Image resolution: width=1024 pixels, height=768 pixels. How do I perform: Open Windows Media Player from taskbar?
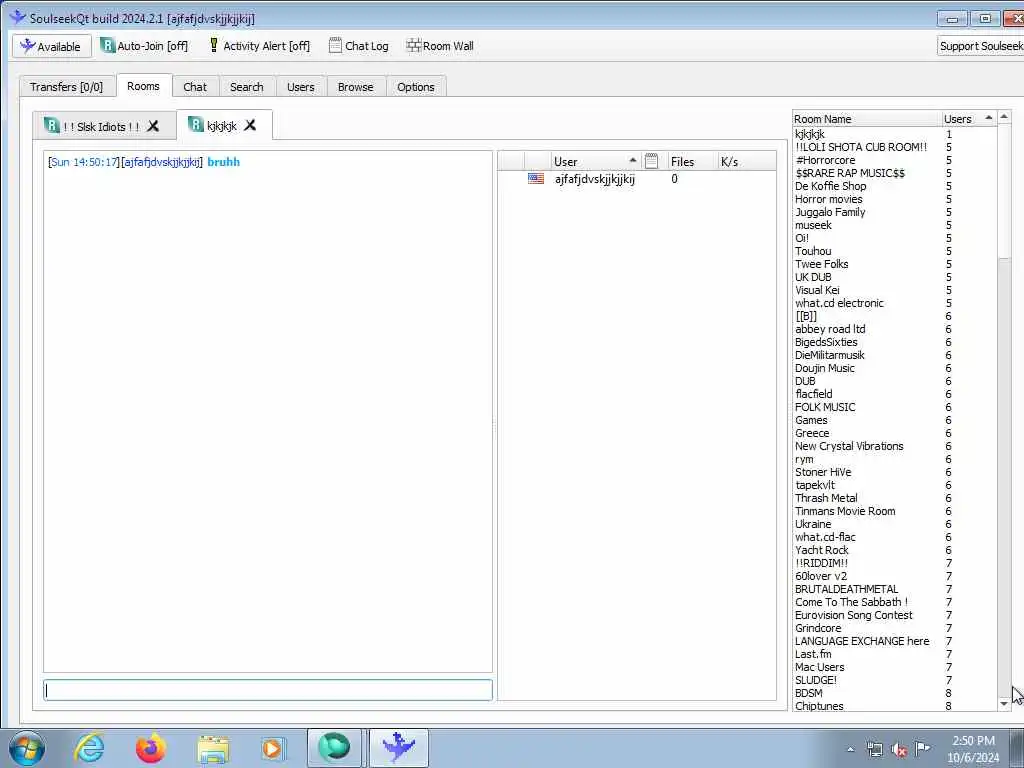(x=272, y=748)
